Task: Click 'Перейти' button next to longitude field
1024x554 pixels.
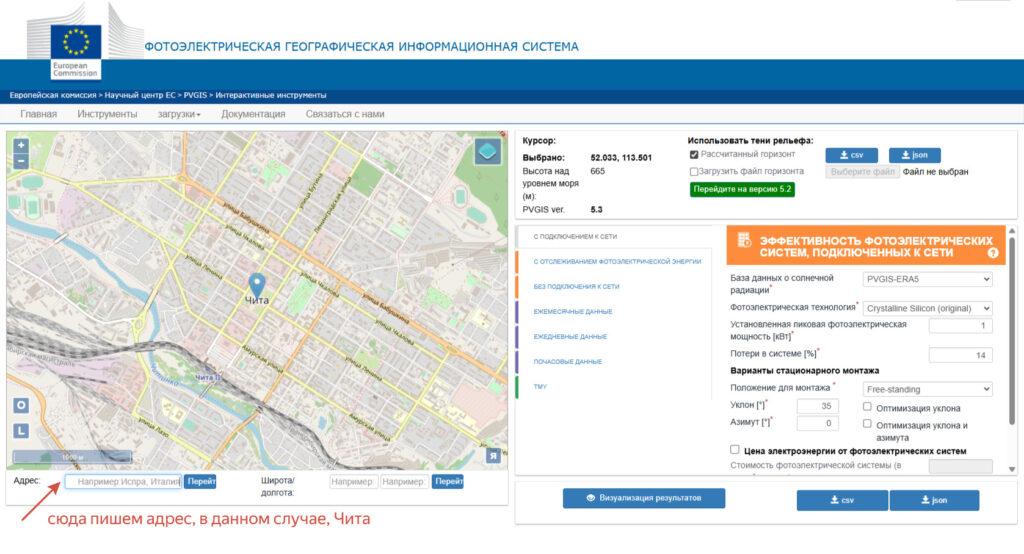Action: [x=448, y=481]
